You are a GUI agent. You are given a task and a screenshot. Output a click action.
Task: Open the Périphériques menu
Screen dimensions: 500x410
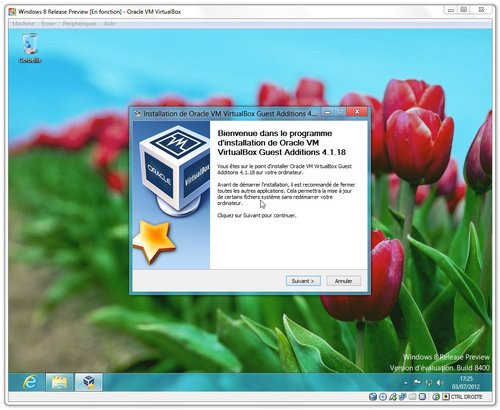(x=79, y=24)
